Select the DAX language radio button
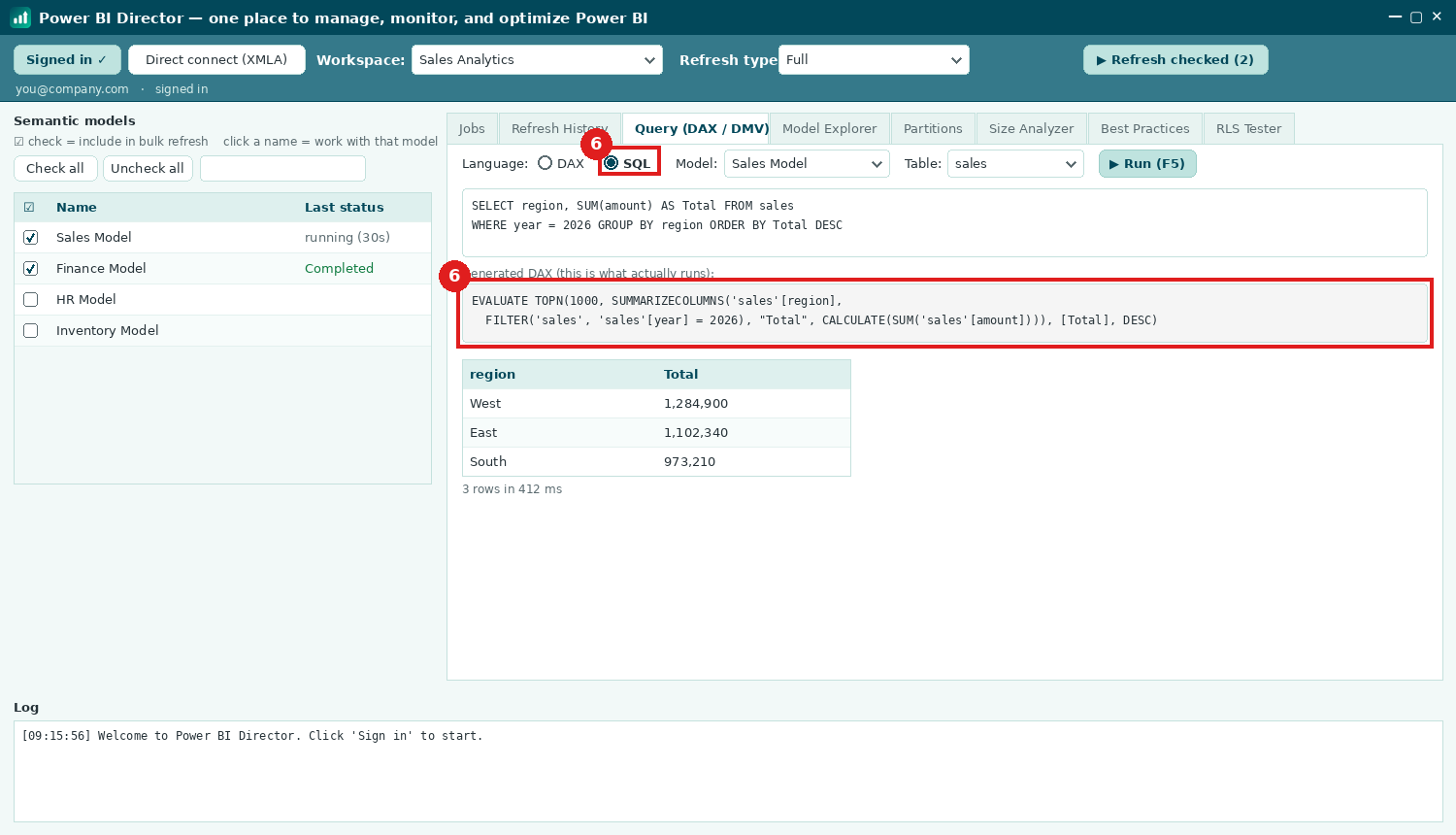This screenshot has width=1456, height=835. pyautogui.click(x=545, y=163)
